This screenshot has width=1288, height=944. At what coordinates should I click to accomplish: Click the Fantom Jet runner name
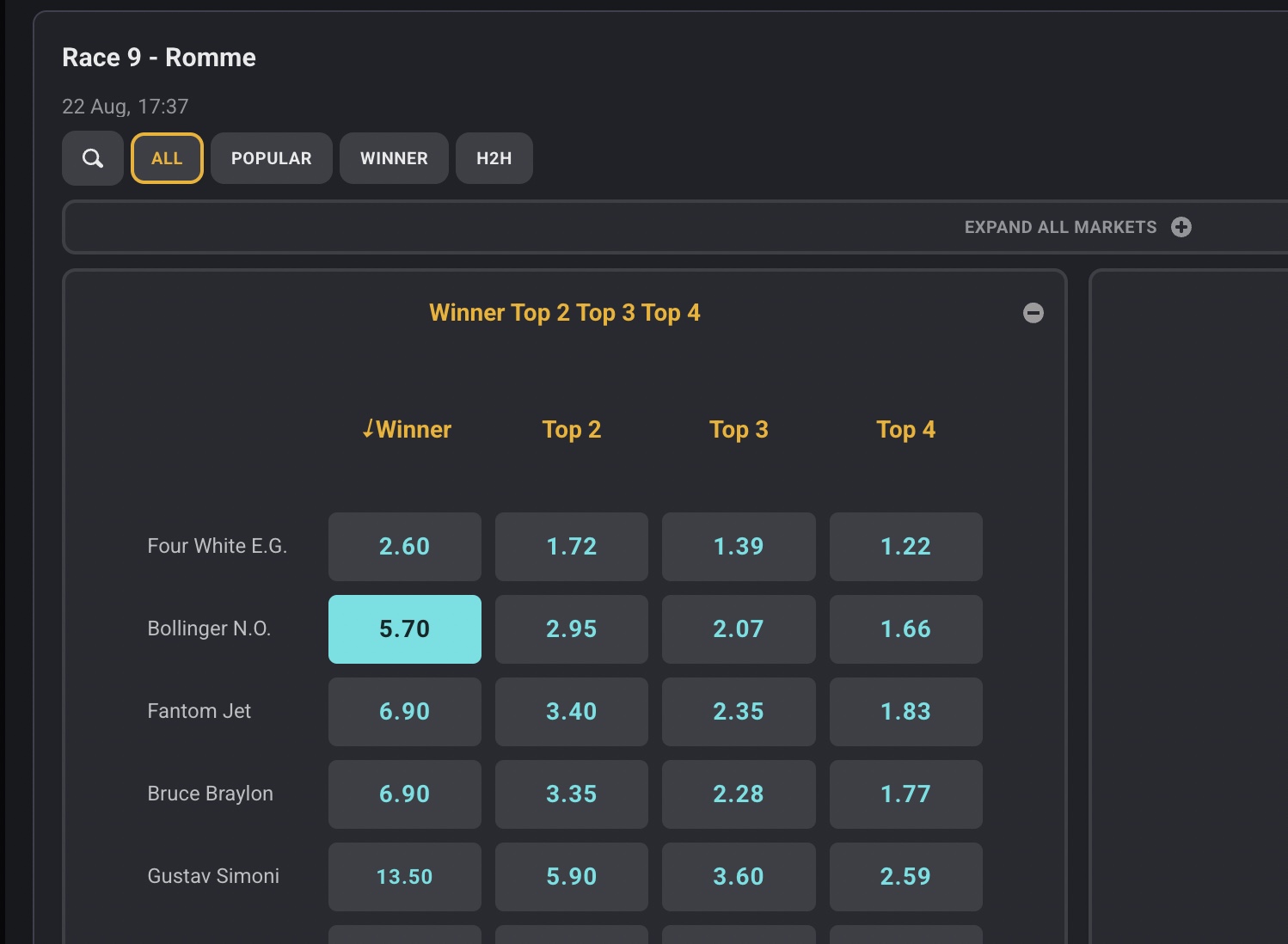pyautogui.click(x=199, y=711)
